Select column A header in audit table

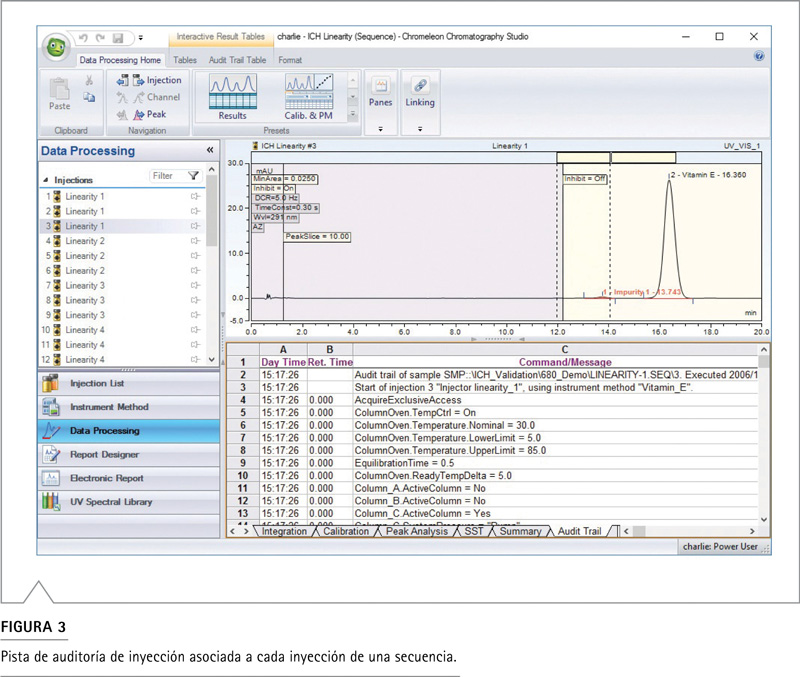[283, 349]
